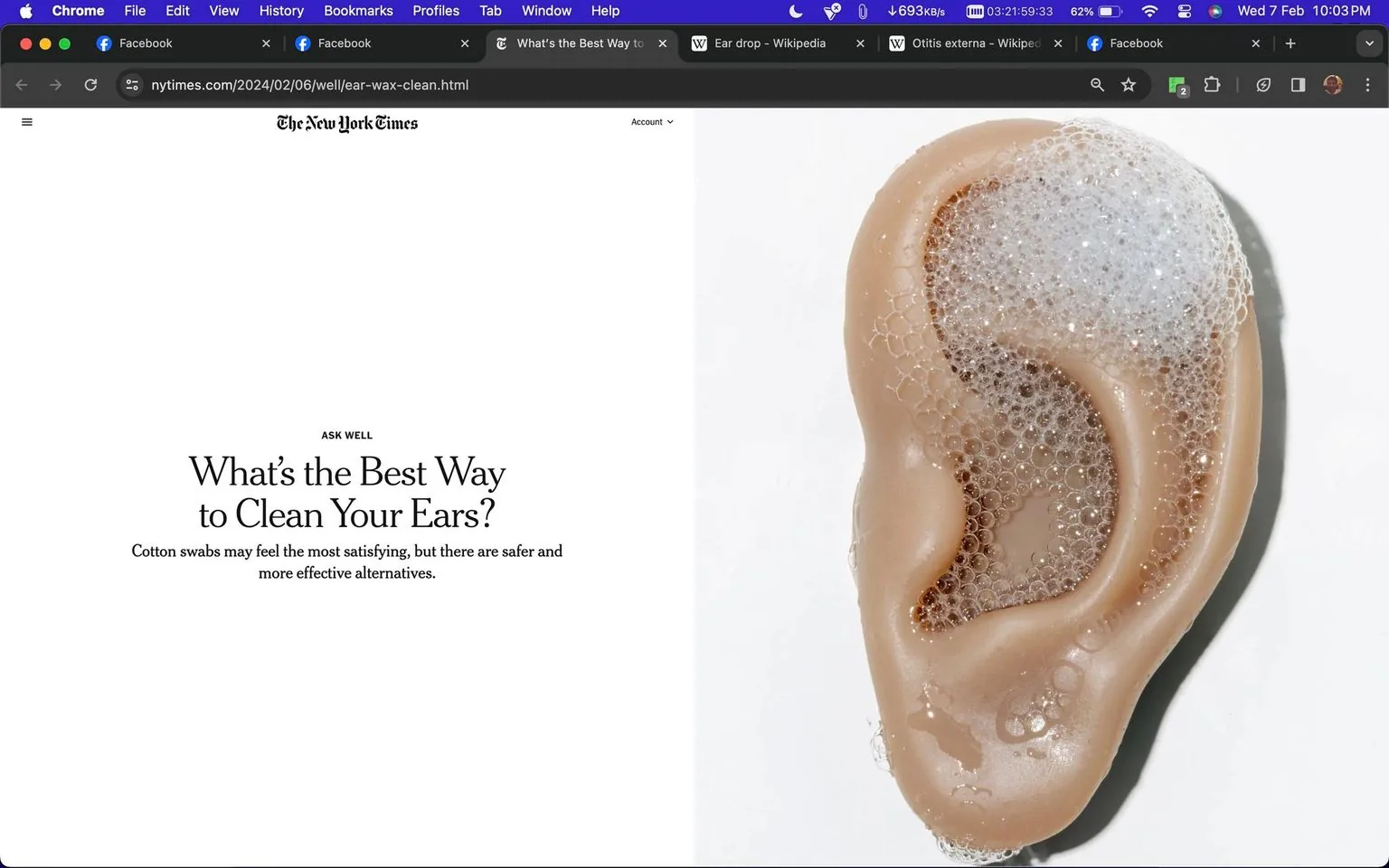Open the Chrome extensions puzzle icon
This screenshot has height=868, width=1389.
pyautogui.click(x=1212, y=84)
